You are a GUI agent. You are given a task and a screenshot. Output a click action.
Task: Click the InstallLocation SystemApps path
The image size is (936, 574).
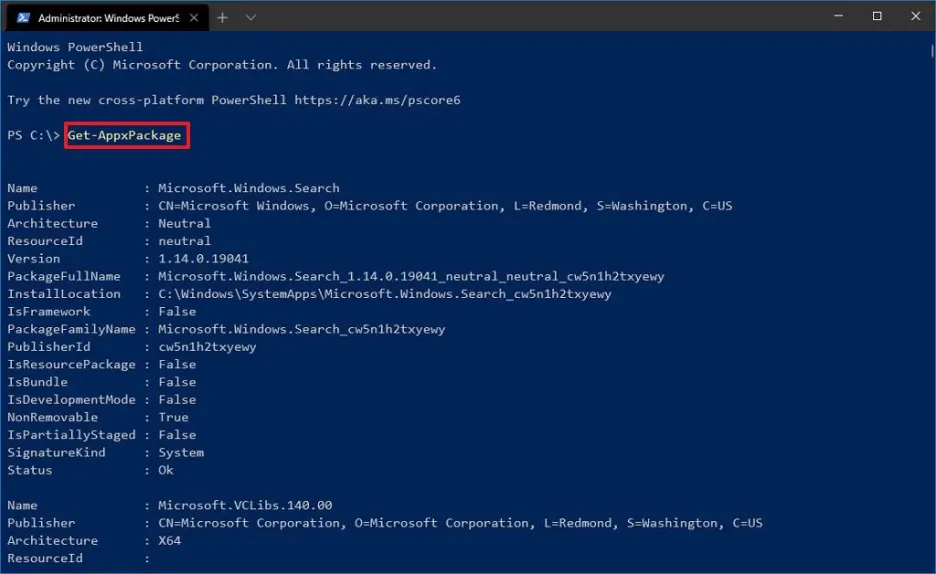pos(385,294)
